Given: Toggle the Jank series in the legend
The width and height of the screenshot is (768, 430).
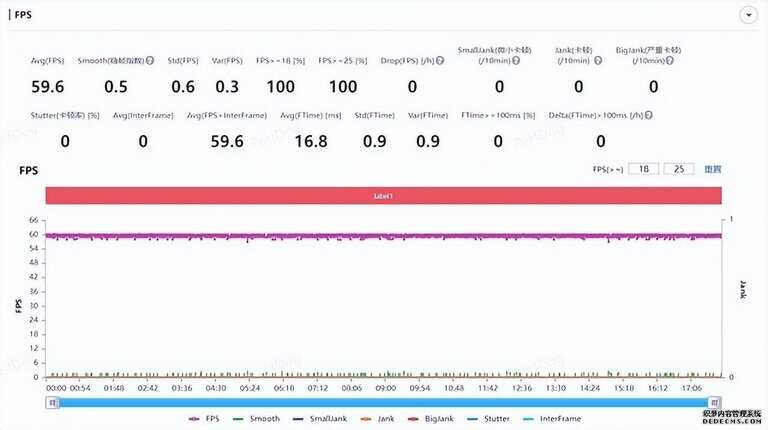Looking at the screenshot, I should pyautogui.click(x=377, y=419).
